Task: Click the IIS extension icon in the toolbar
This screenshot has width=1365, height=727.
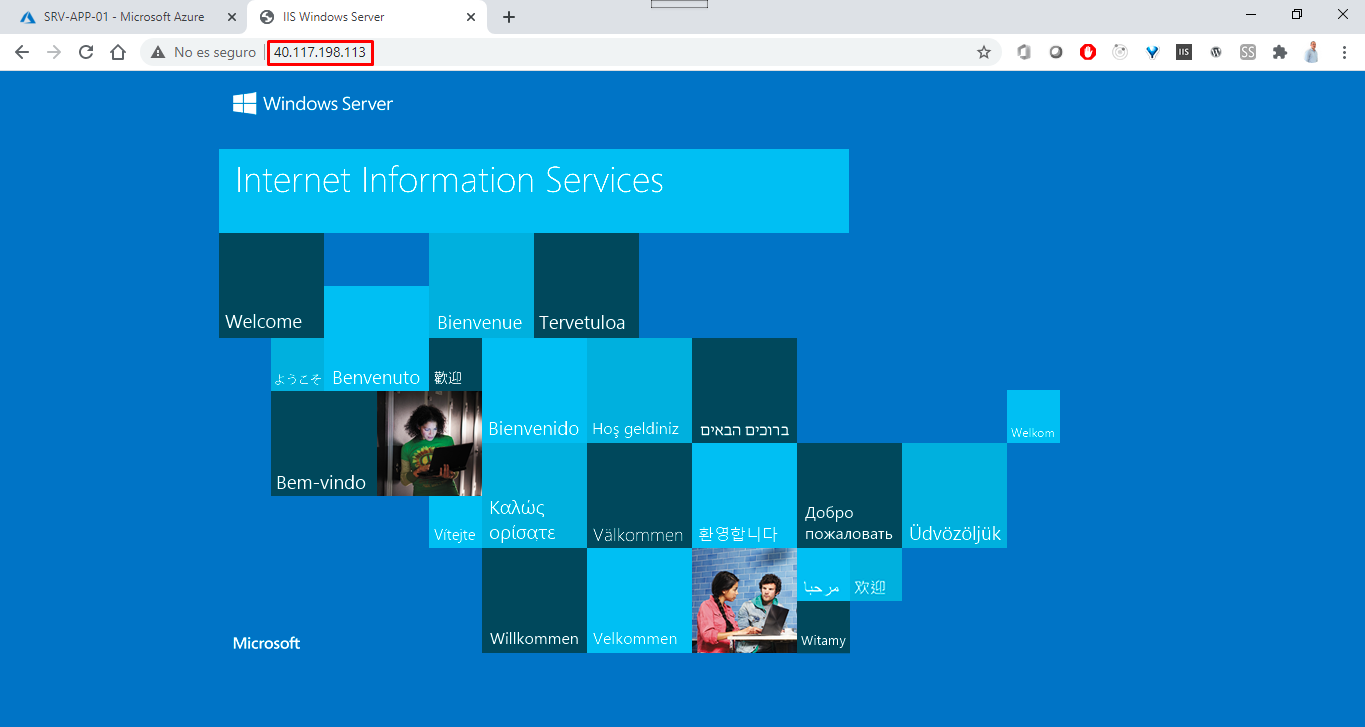Action: point(1183,51)
